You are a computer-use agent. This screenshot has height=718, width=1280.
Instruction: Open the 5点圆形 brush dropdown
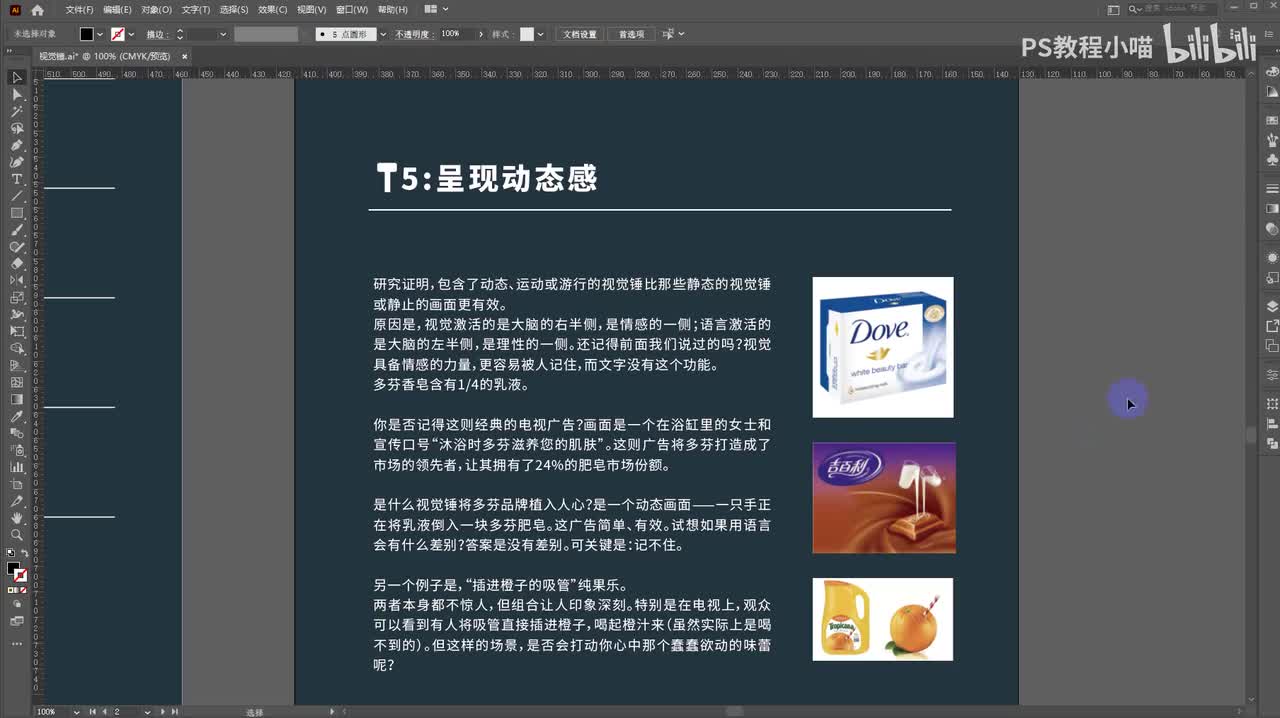[x=383, y=34]
